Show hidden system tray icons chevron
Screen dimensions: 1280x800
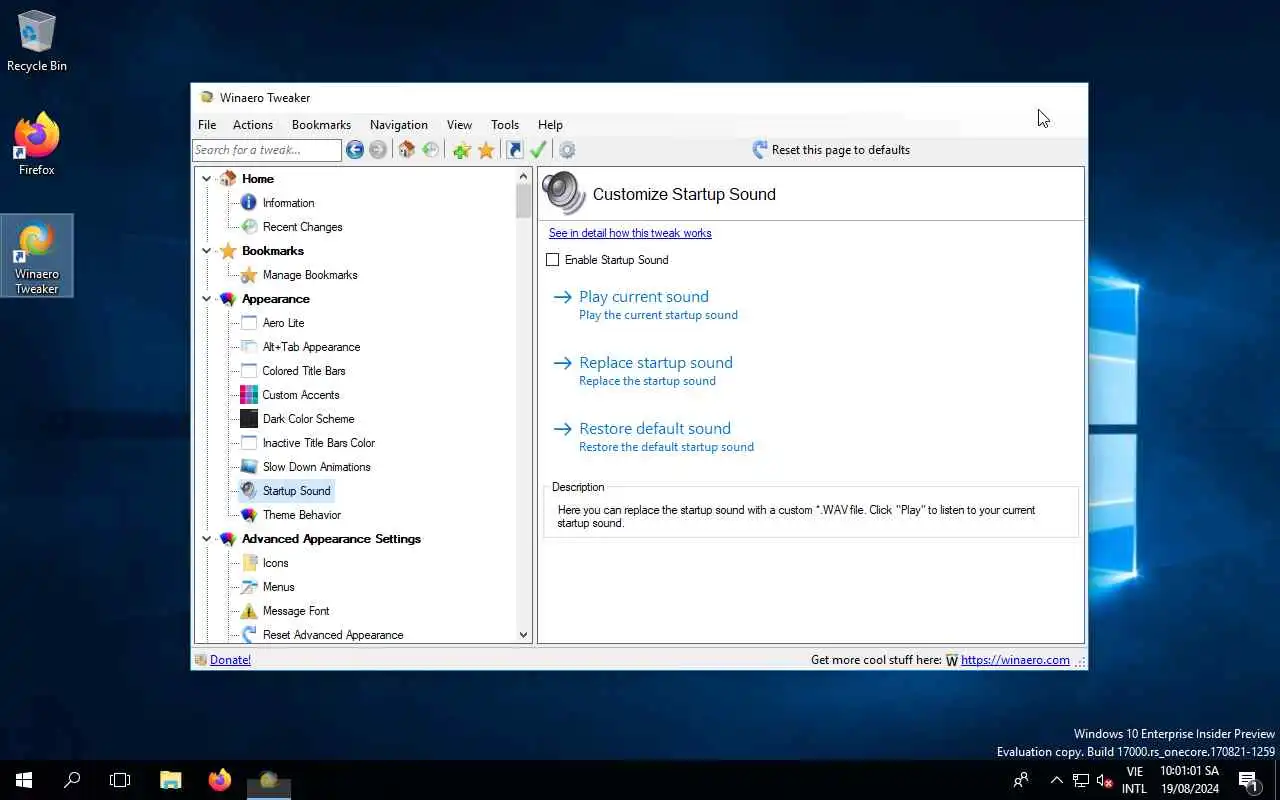1056,780
